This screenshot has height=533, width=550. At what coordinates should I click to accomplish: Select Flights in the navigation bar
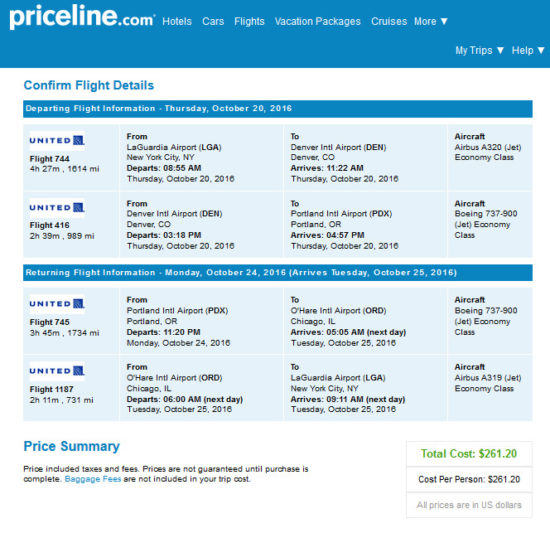pos(249,21)
